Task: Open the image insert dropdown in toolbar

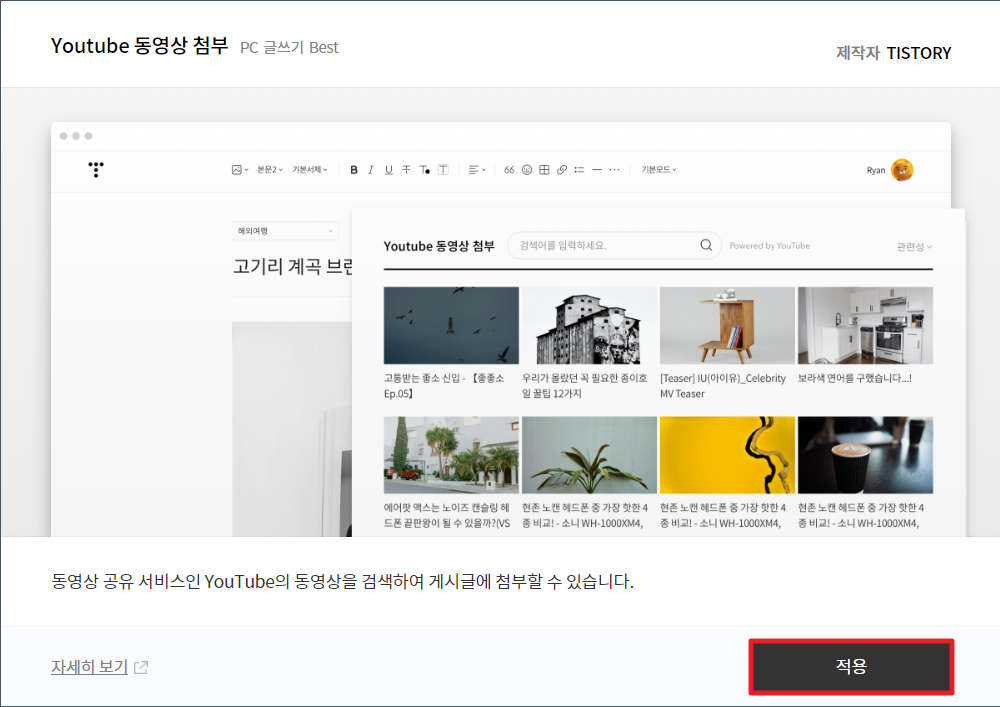Action: (x=240, y=170)
